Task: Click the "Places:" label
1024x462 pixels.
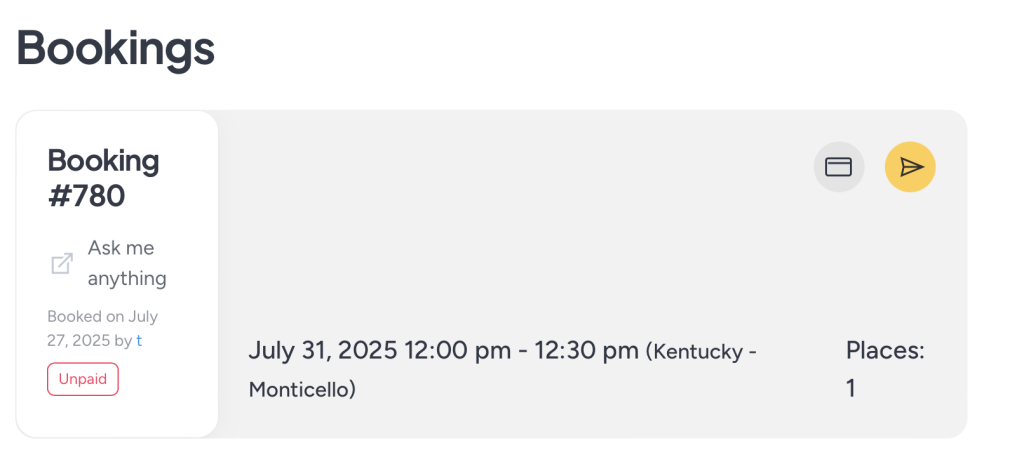Action: tap(885, 350)
